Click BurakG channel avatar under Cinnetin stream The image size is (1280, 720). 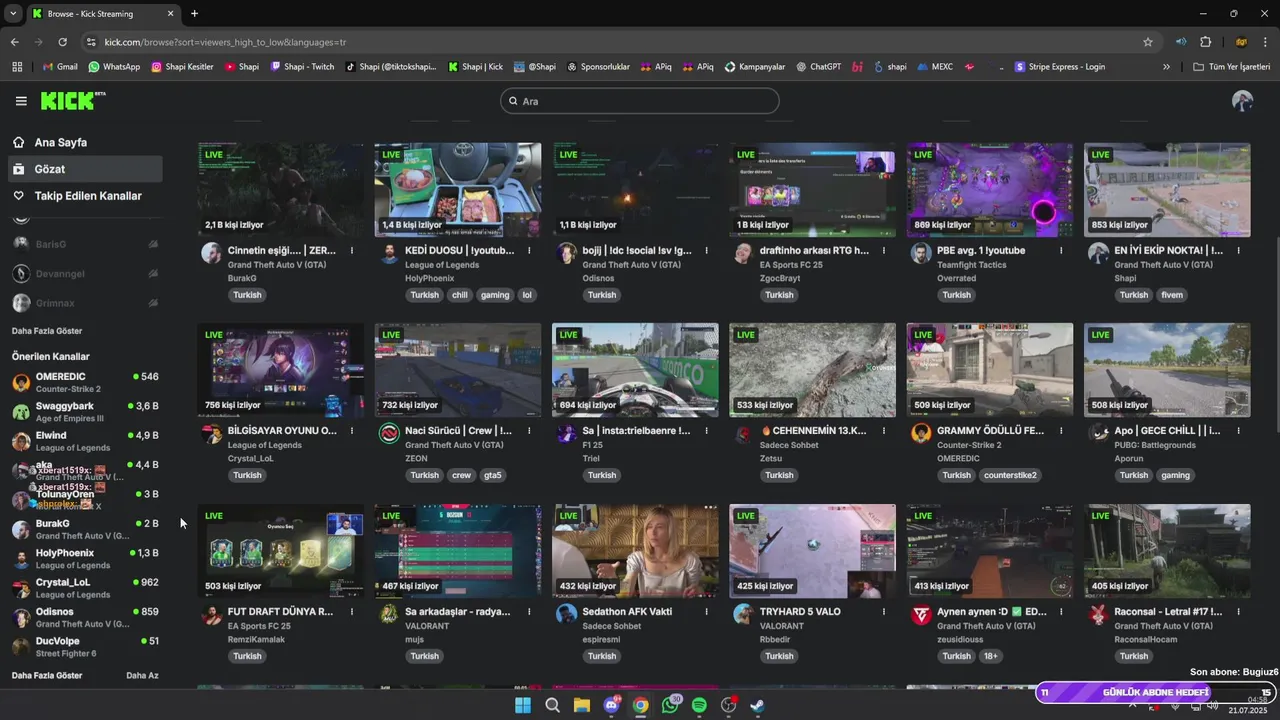tap(211, 253)
